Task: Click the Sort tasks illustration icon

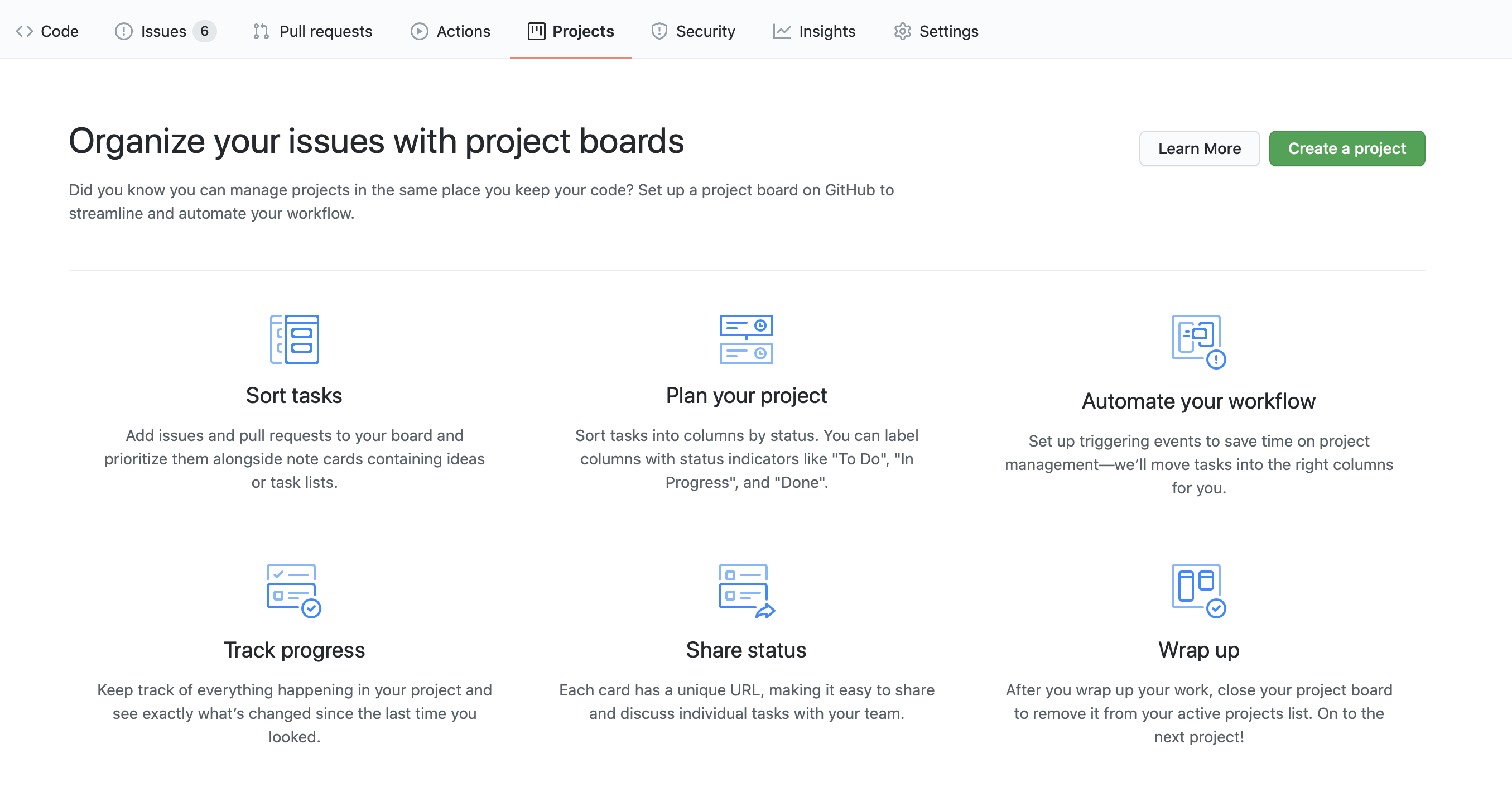Action: tap(295, 339)
